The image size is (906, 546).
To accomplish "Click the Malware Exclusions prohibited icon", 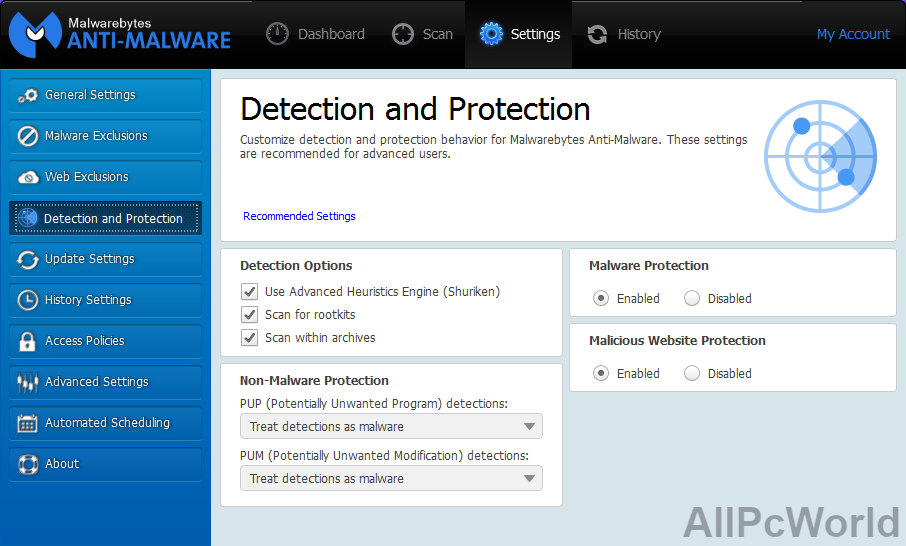I will 28,136.
